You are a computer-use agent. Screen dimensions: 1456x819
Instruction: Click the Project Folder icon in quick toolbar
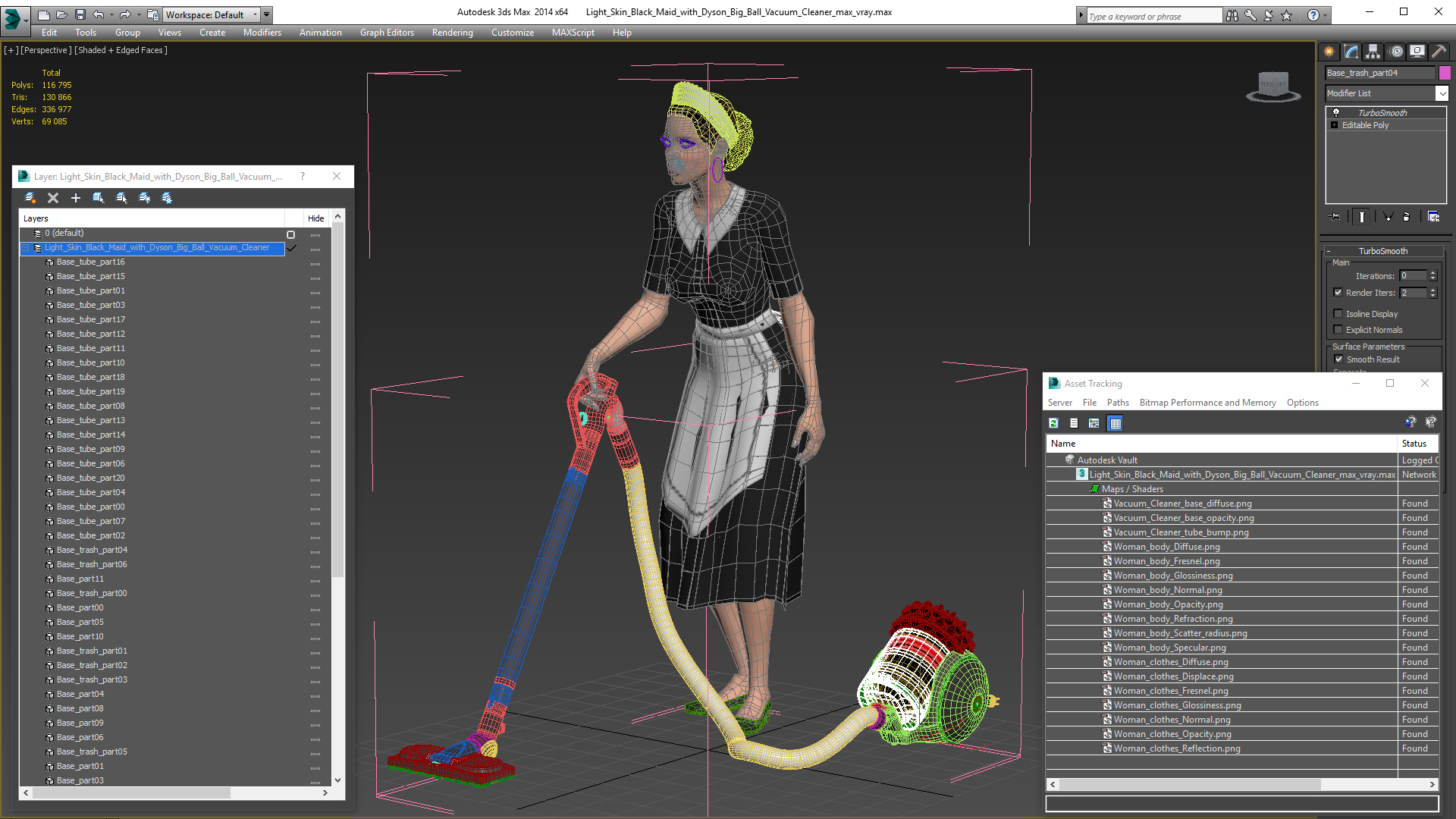pyautogui.click(x=152, y=14)
